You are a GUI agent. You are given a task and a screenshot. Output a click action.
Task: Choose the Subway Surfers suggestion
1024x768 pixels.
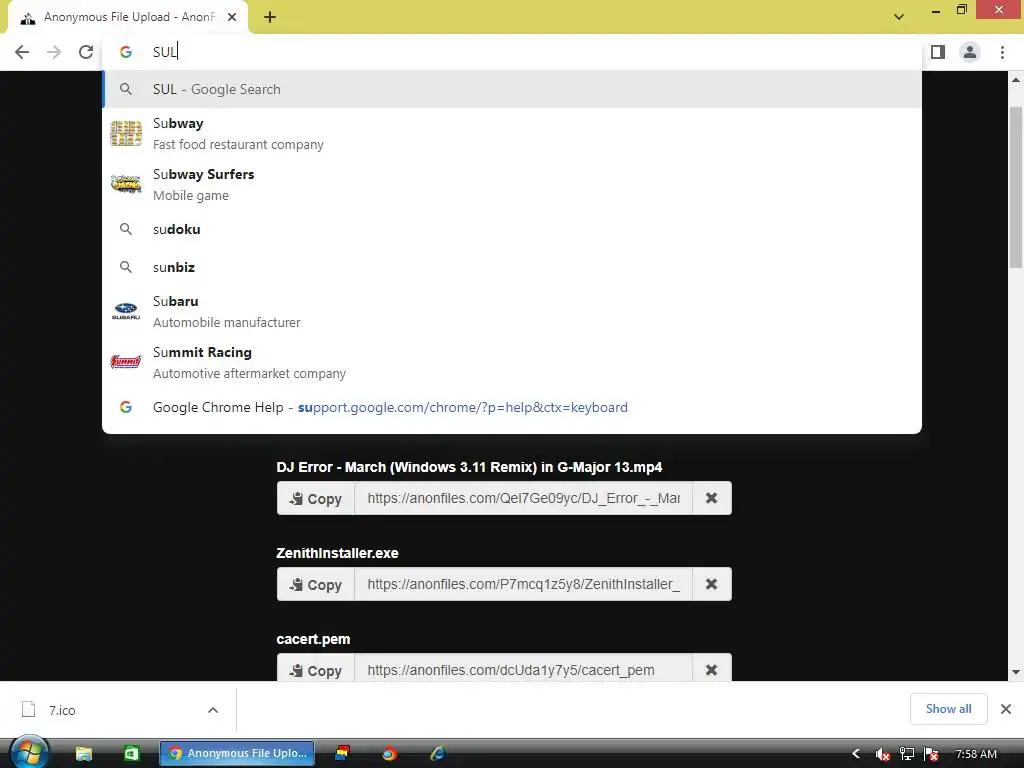pyautogui.click(x=512, y=185)
